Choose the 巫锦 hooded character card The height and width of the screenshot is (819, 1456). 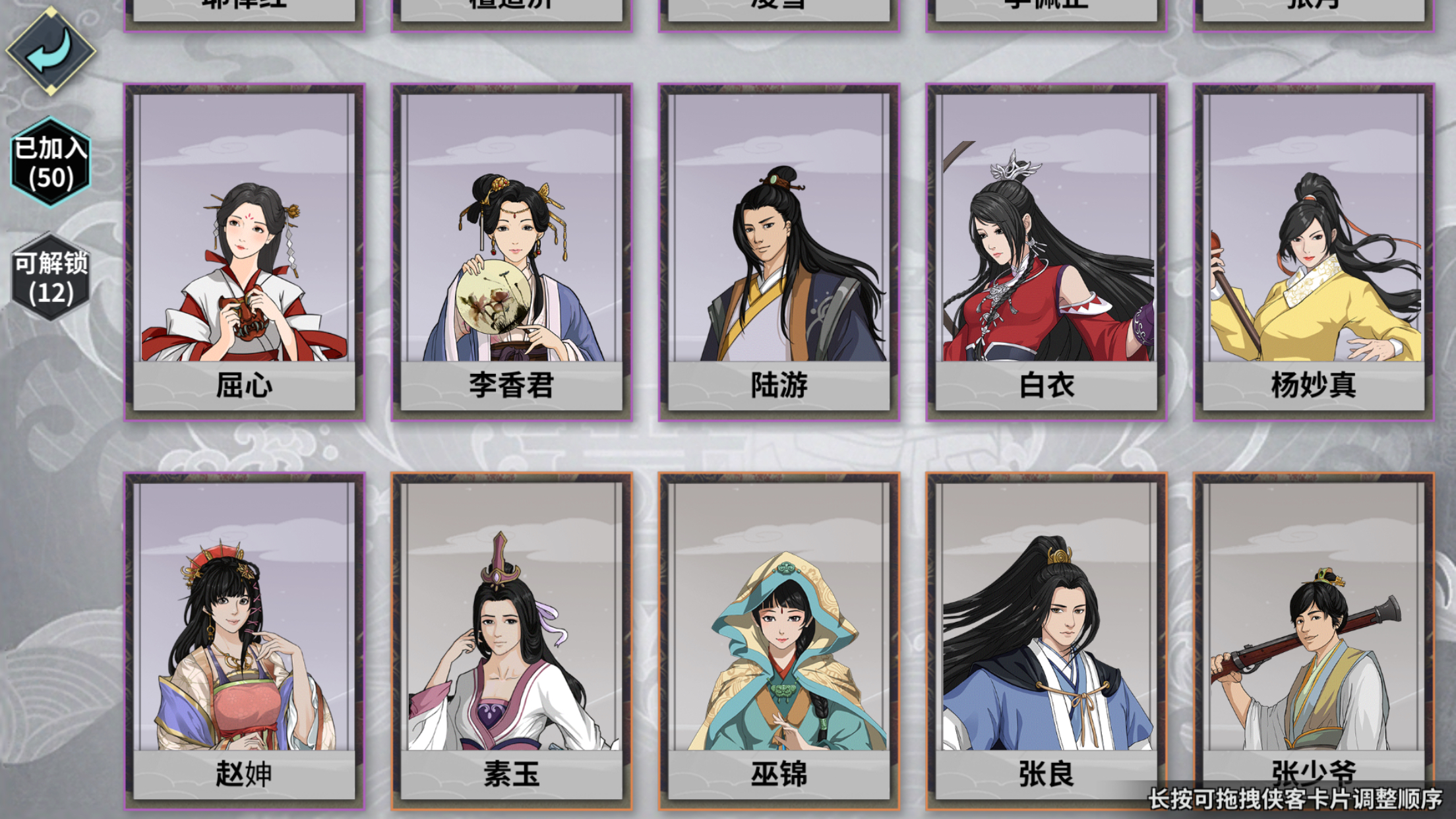(779, 641)
